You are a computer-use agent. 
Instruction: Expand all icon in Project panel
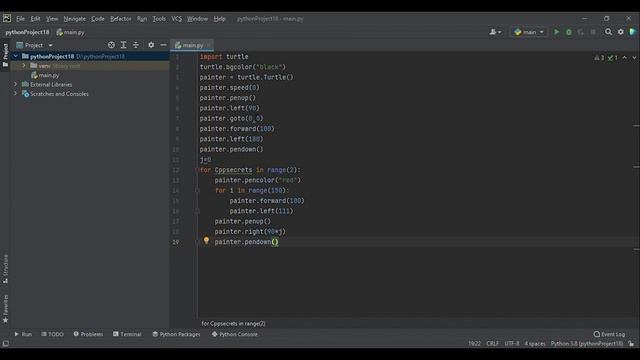(x=123, y=45)
